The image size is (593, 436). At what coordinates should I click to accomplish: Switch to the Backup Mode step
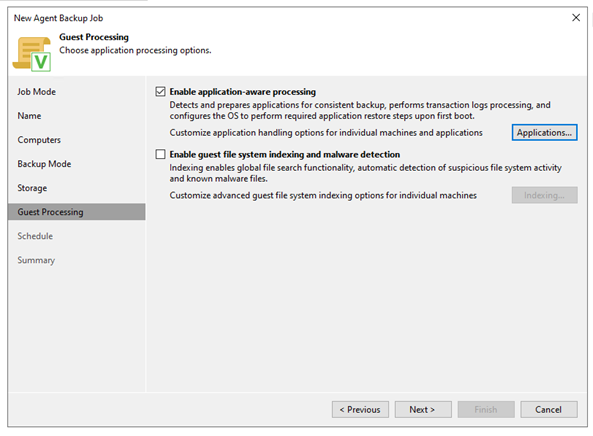tap(44, 164)
